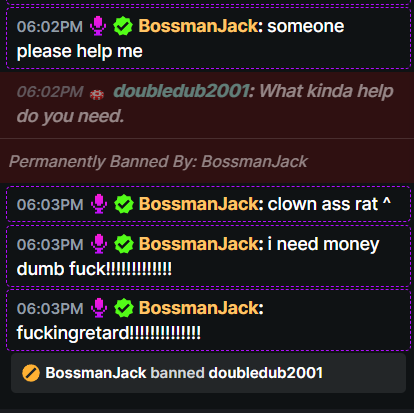Click the green verified badge beside the 06:02PM BossmanJack message
Viewport: 414px width, 413px height.
[123, 26]
